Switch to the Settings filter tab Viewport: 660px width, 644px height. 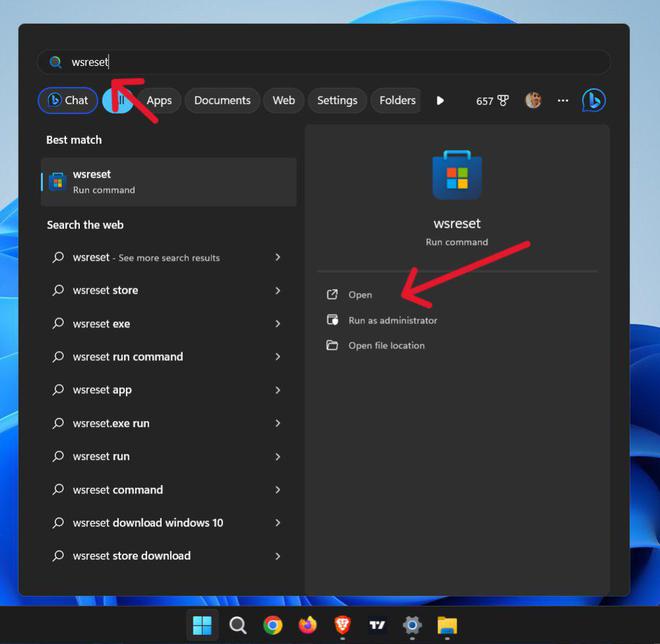[x=337, y=101]
